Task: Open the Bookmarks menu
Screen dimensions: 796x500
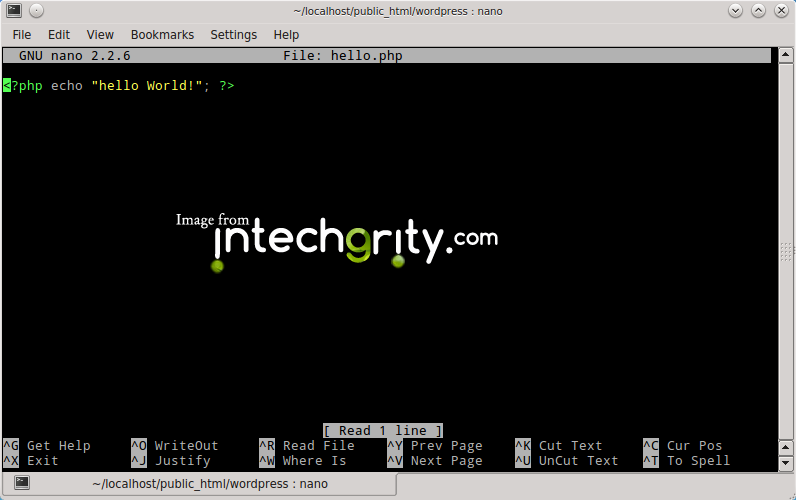Action: tap(162, 35)
